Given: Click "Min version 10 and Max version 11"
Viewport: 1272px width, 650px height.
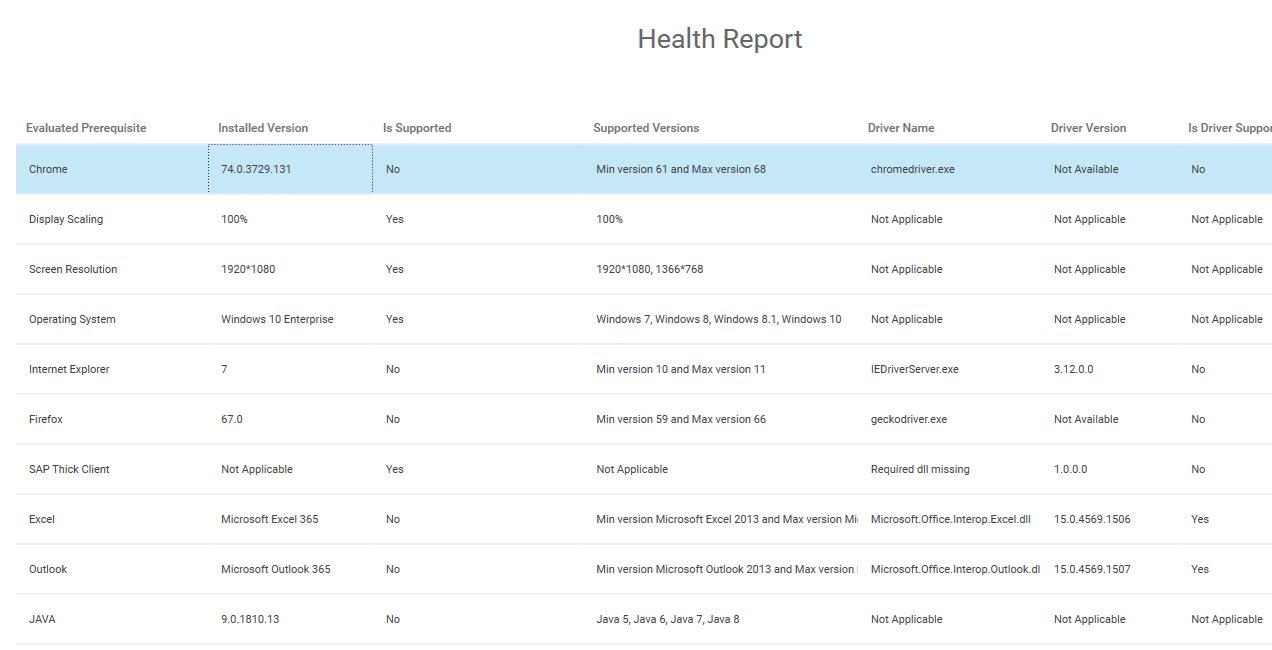Looking at the screenshot, I should pos(681,369).
